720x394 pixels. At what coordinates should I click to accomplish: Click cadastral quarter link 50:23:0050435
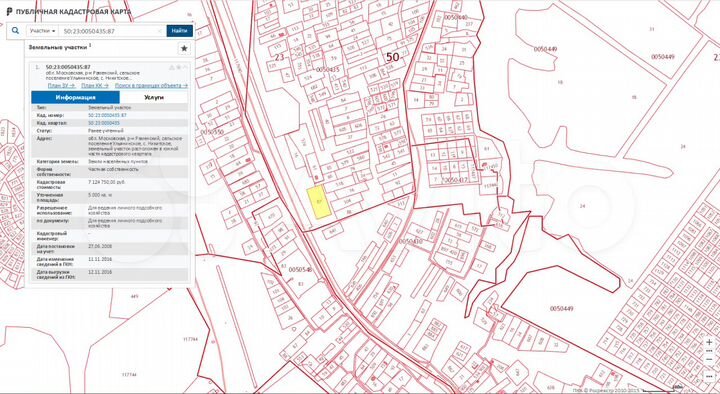point(104,123)
